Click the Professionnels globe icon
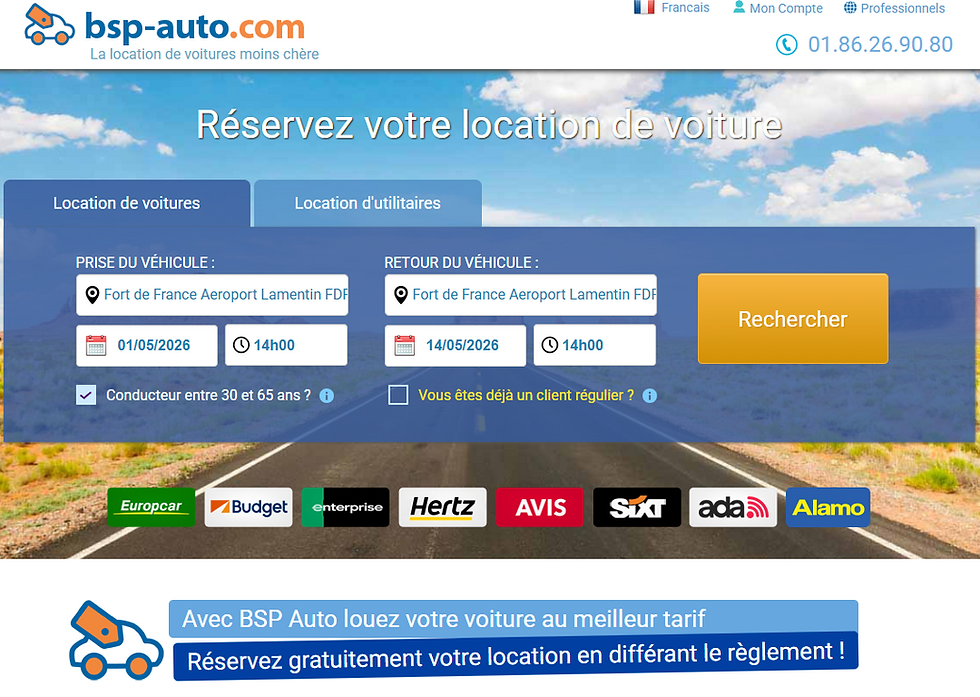Image resolution: width=980 pixels, height=697 pixels. click(x=850, y=8)
